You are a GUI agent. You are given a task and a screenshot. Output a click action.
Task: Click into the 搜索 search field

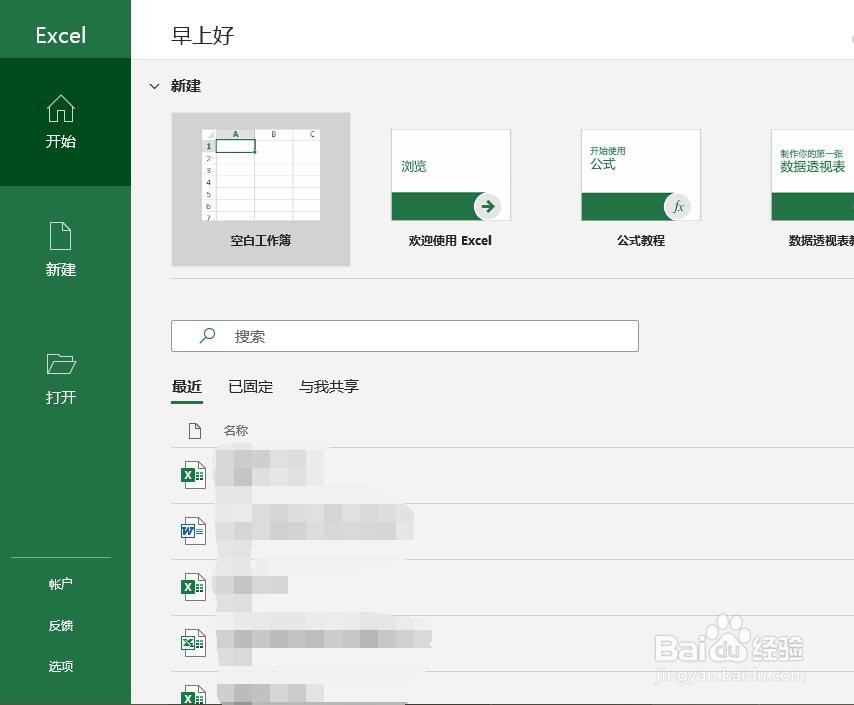point(405,336)
